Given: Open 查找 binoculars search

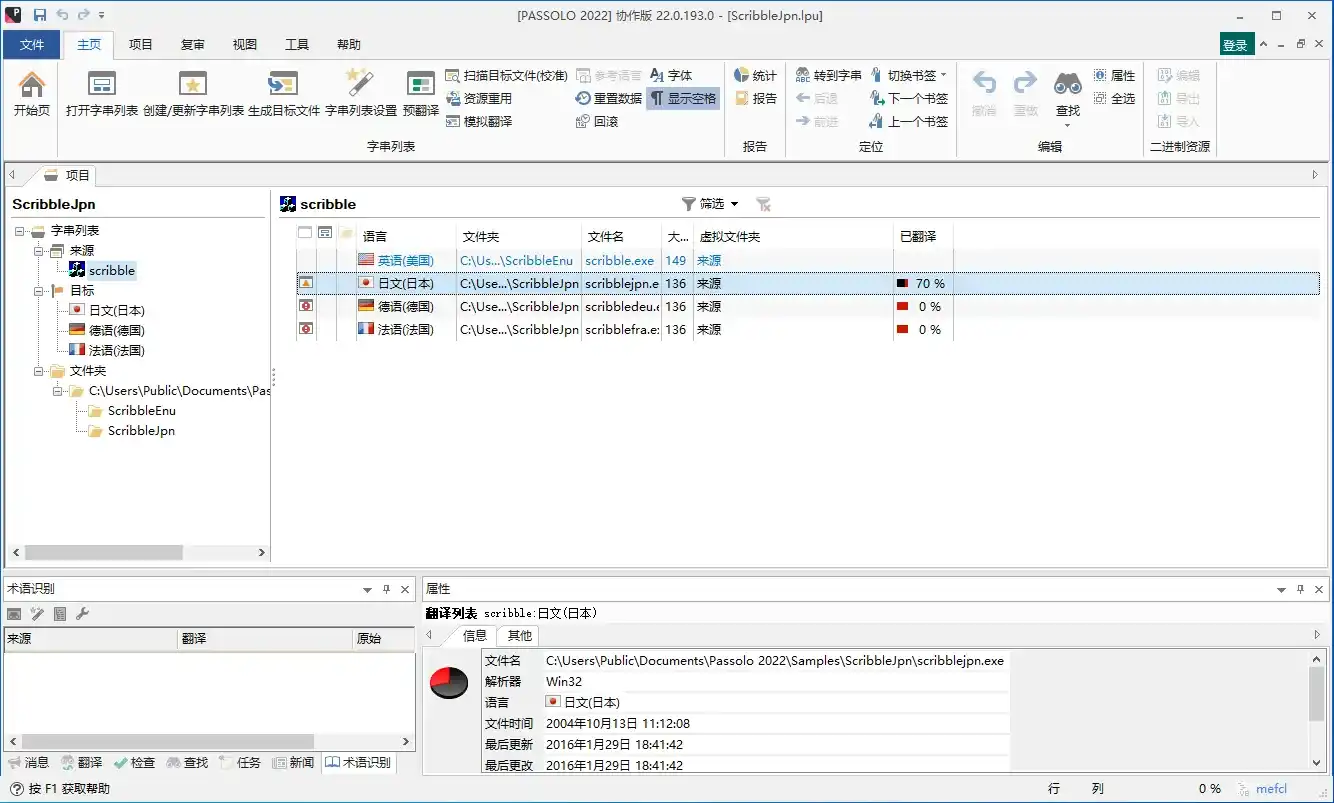Looking at the screenshot, I should coord(1067,96).
